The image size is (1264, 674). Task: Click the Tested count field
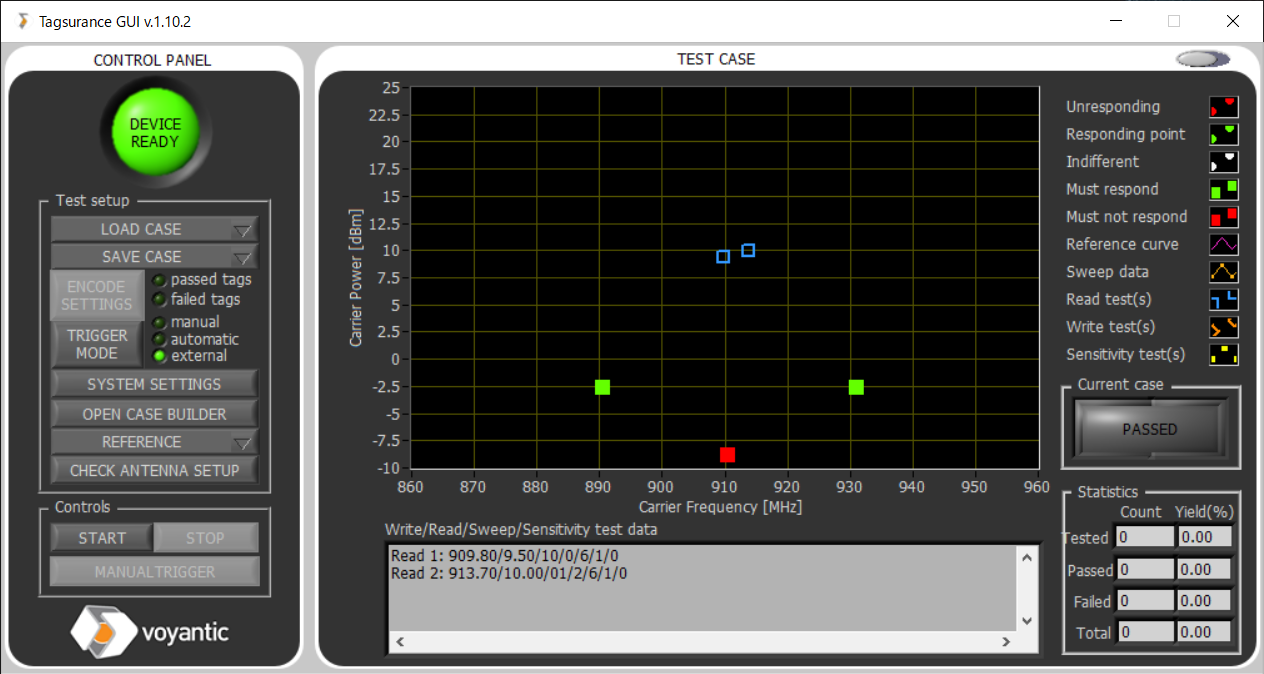(x=1145, y=537)
